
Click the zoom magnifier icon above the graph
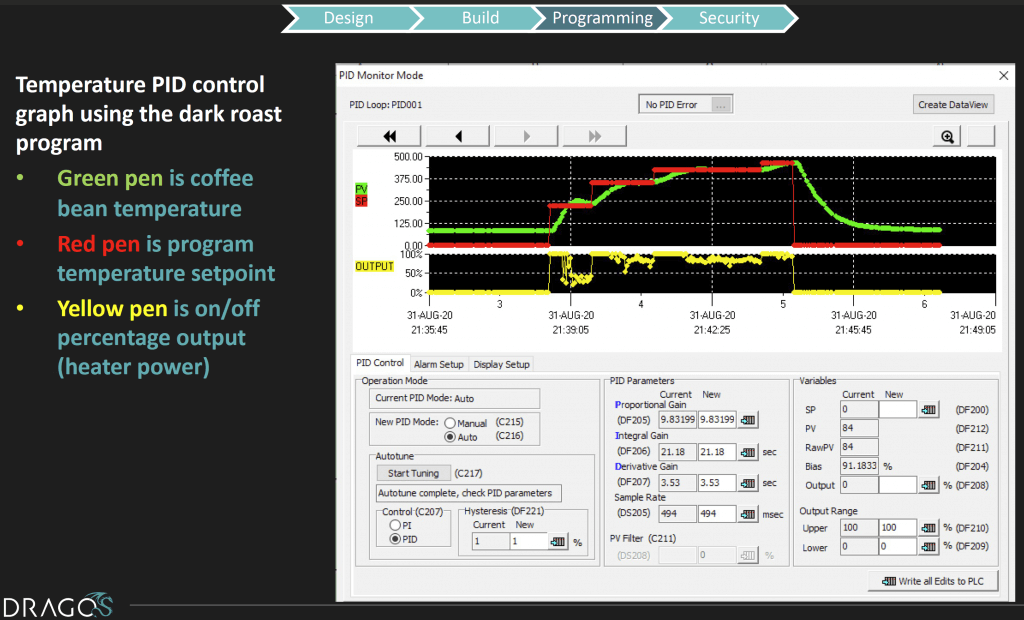click(x=945, y=137)
